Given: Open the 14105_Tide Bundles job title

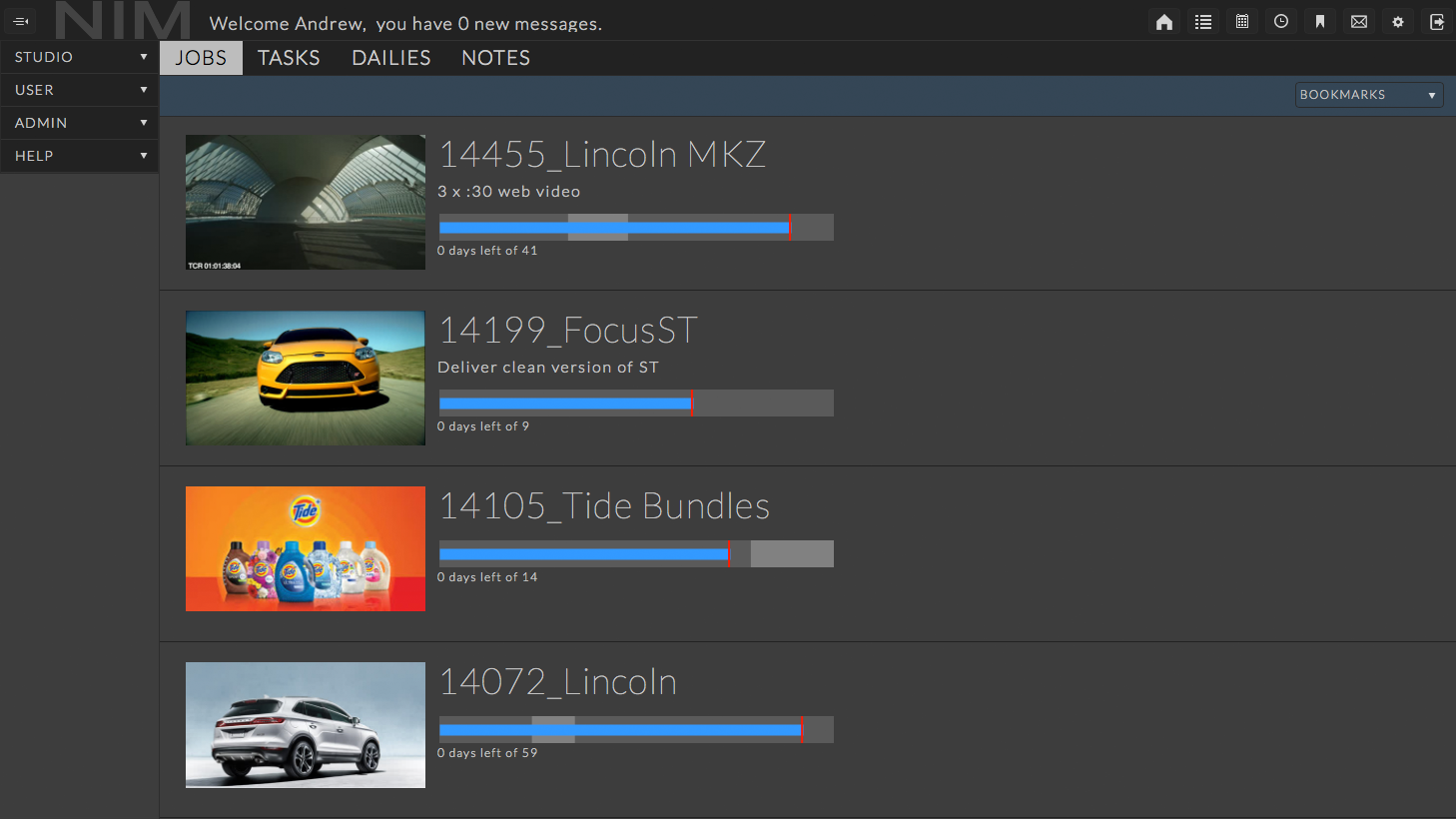Looking at the screenshot, I should (x=604, y=506).
